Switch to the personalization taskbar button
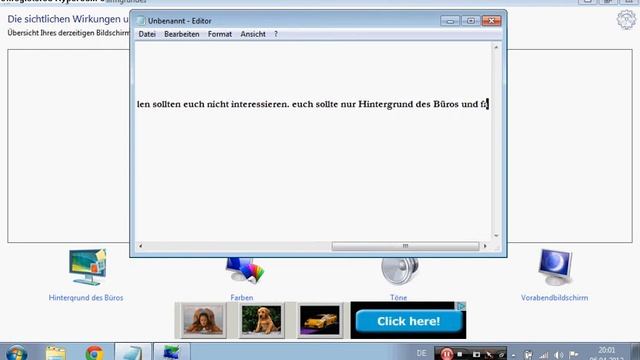 point(171,352)
